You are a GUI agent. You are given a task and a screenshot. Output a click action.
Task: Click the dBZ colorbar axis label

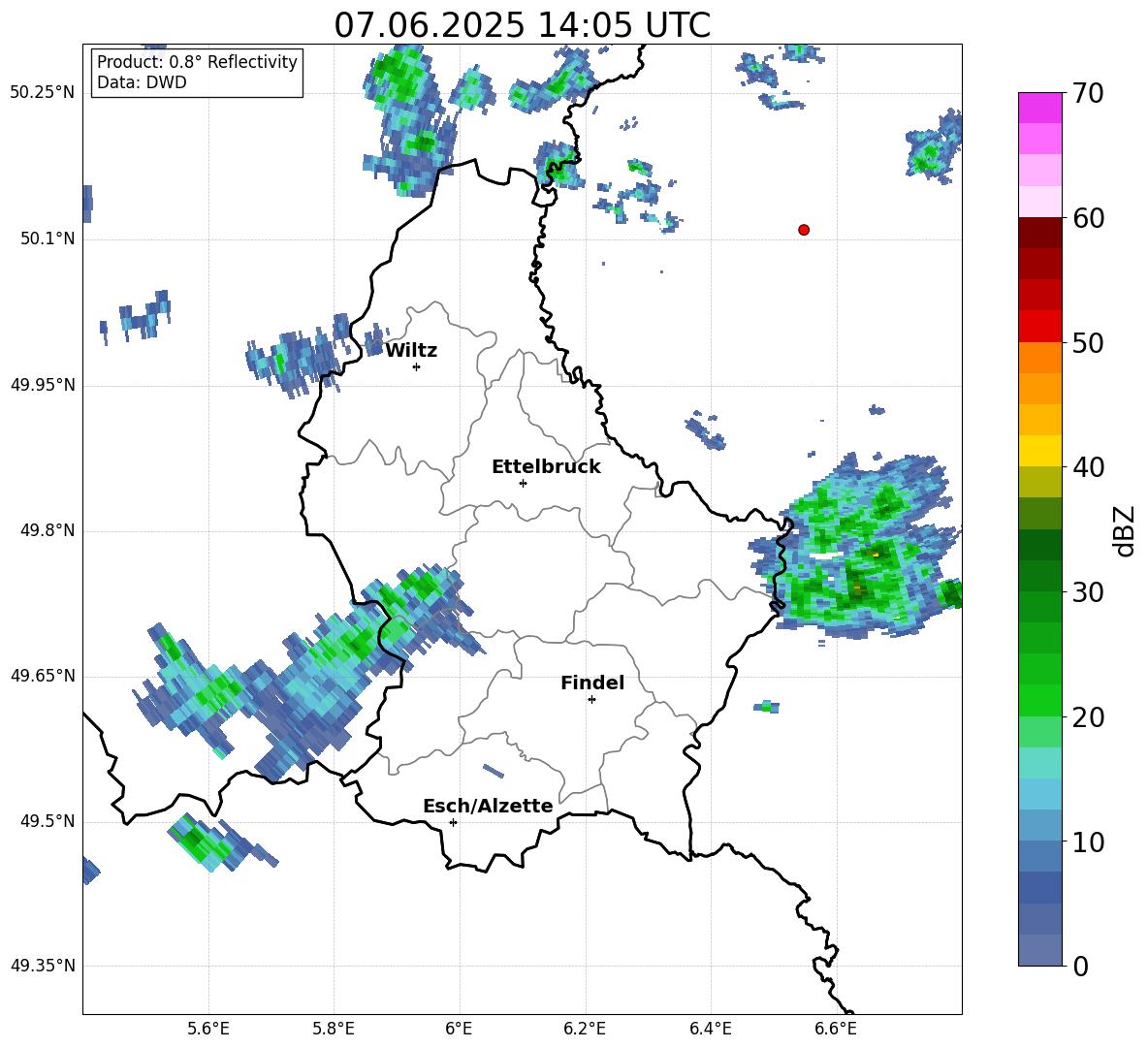tap(1126, 530)
